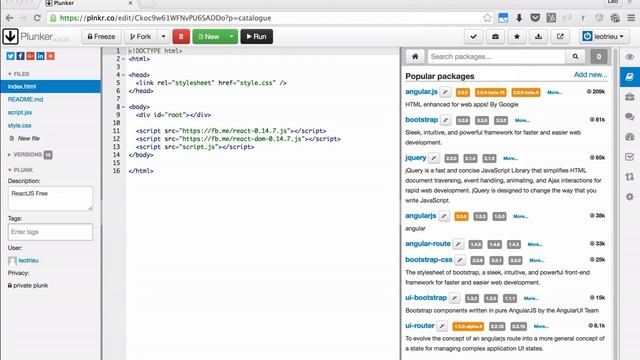Click leotrieu user link in sidebar
Screen dimensions: 640x360
click(x=28, y=260)
